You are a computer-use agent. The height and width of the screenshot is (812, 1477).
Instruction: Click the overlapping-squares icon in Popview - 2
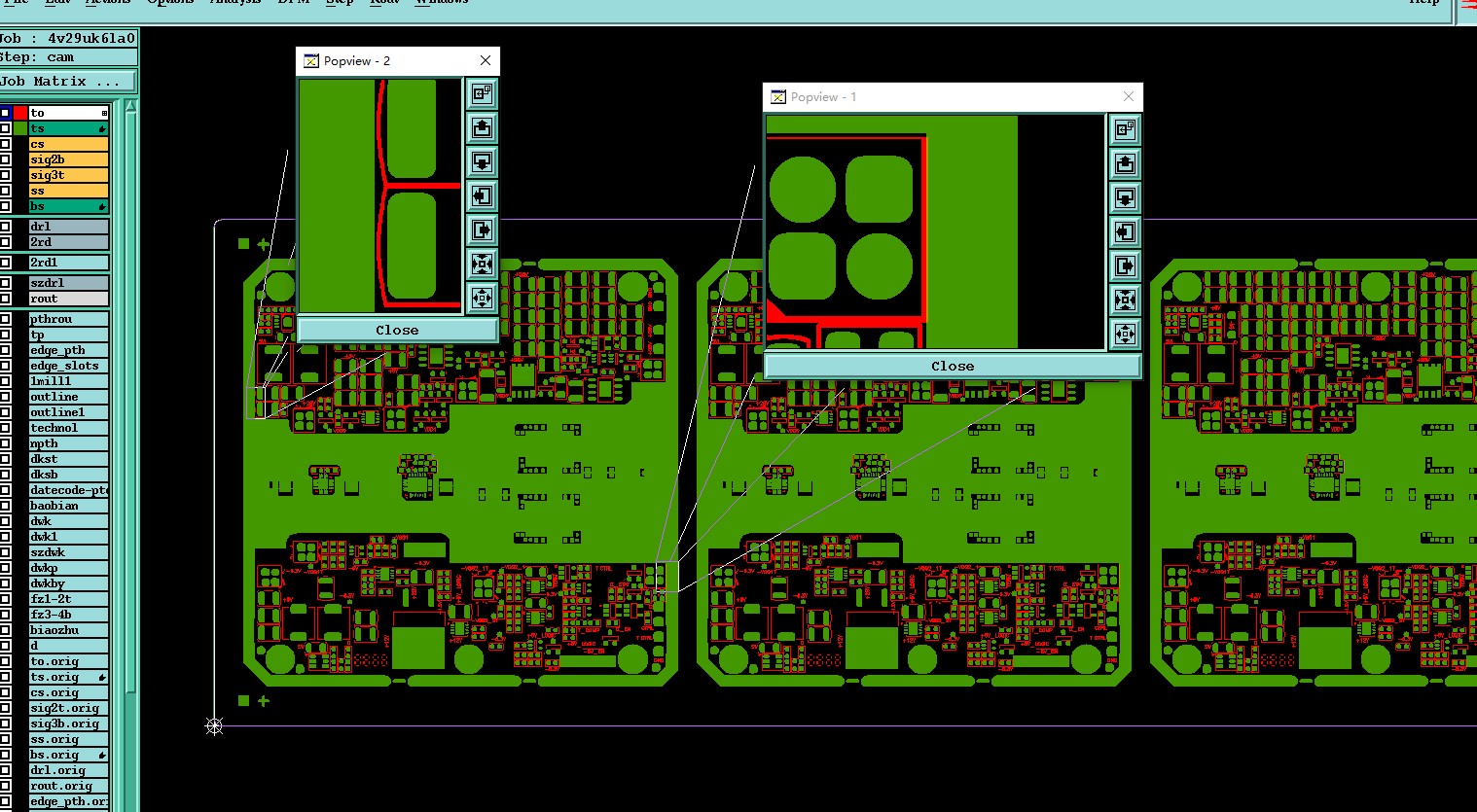483,93
